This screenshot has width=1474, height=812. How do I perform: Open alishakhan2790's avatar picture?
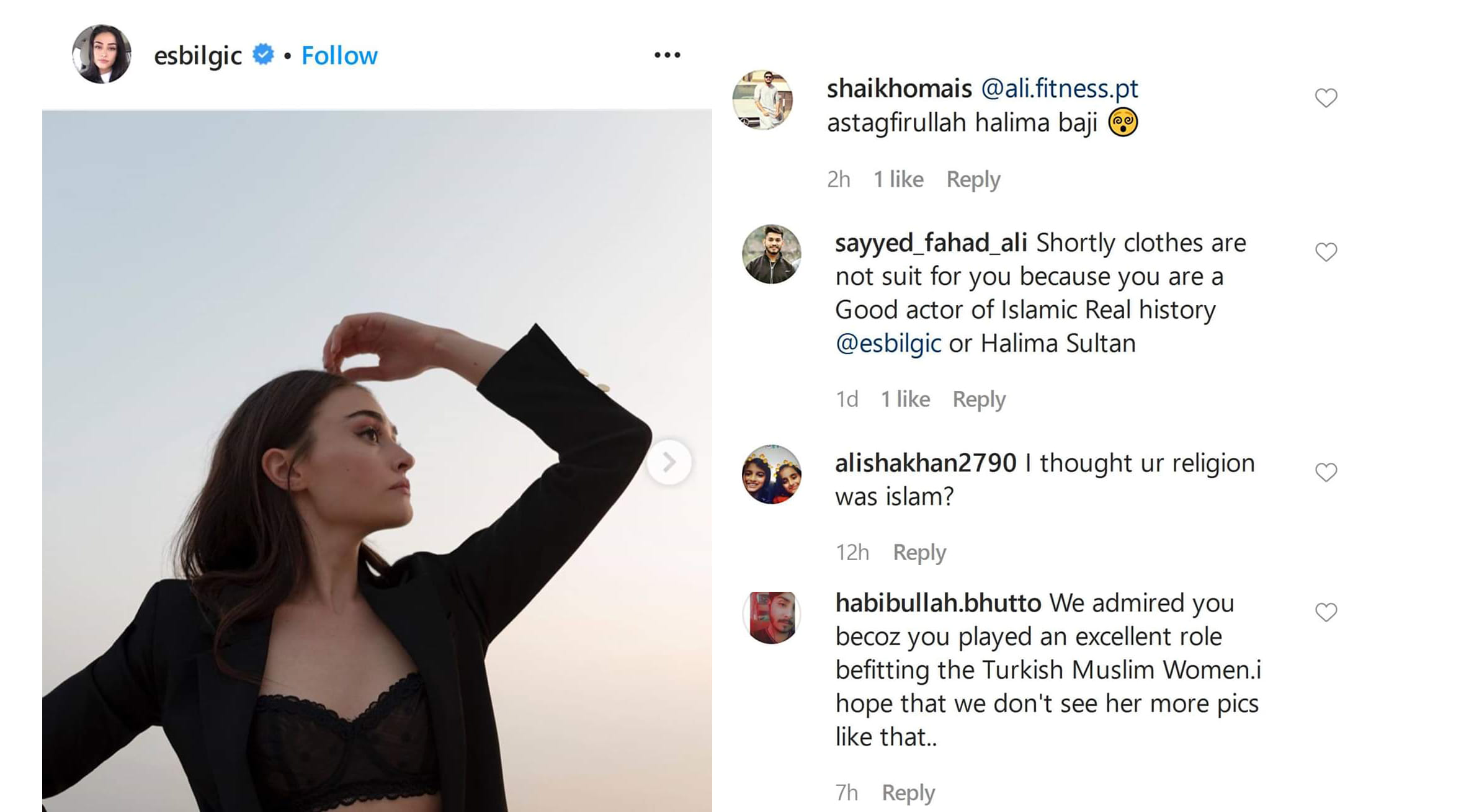coord(771,475)
